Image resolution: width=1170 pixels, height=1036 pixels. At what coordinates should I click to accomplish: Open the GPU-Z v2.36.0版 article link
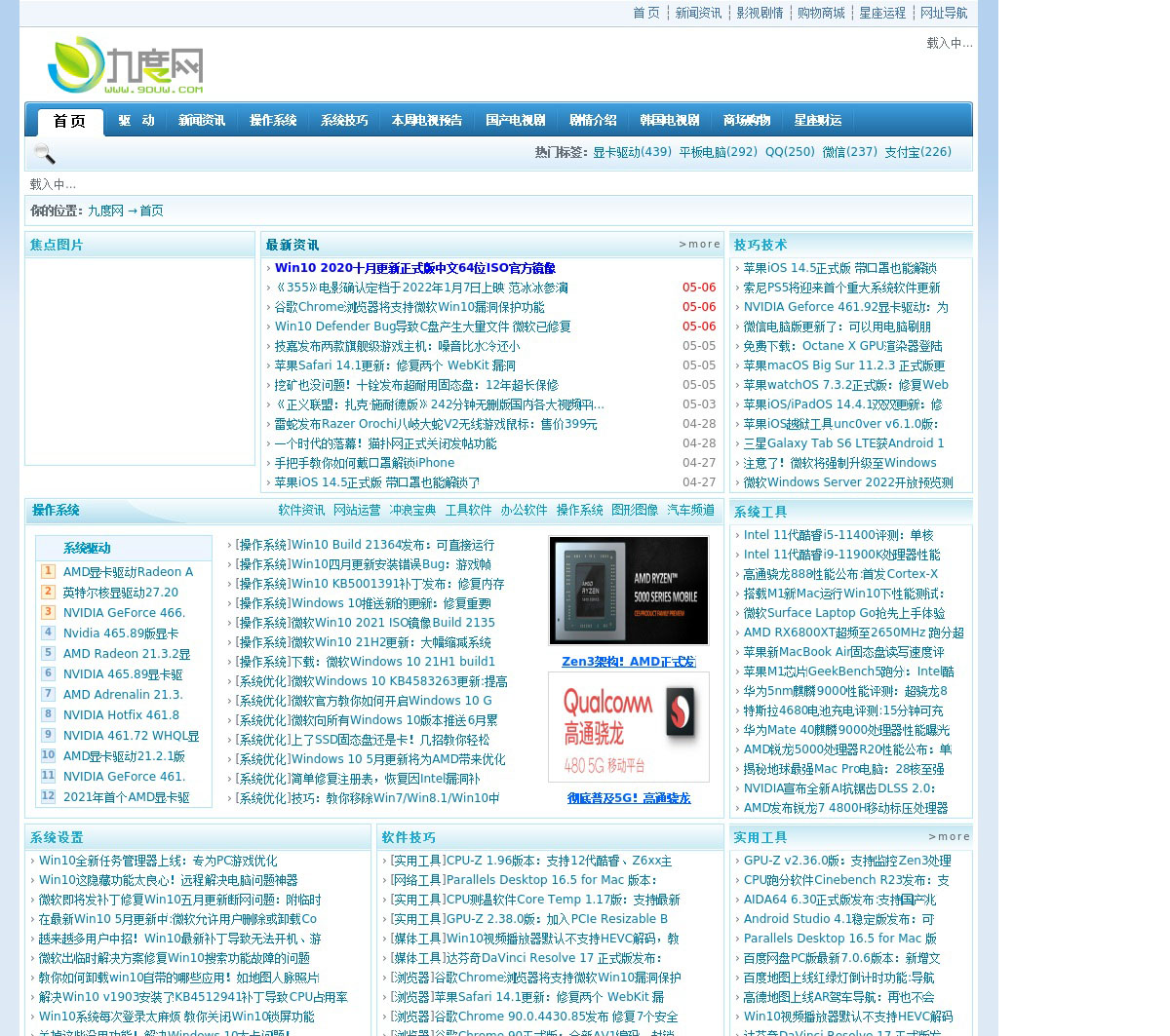click(846, 861)
